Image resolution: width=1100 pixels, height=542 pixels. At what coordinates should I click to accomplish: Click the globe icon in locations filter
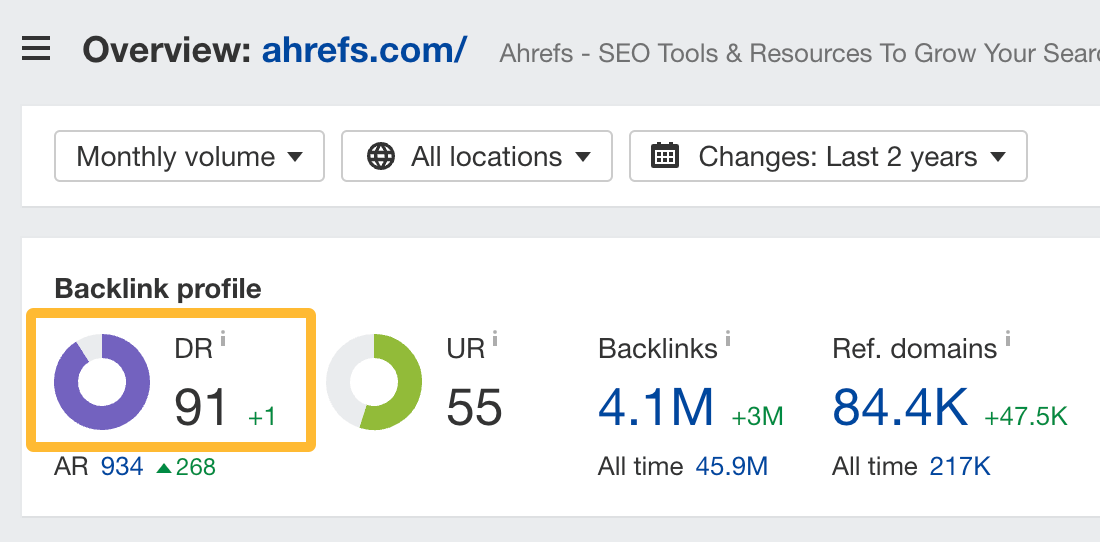380,156
